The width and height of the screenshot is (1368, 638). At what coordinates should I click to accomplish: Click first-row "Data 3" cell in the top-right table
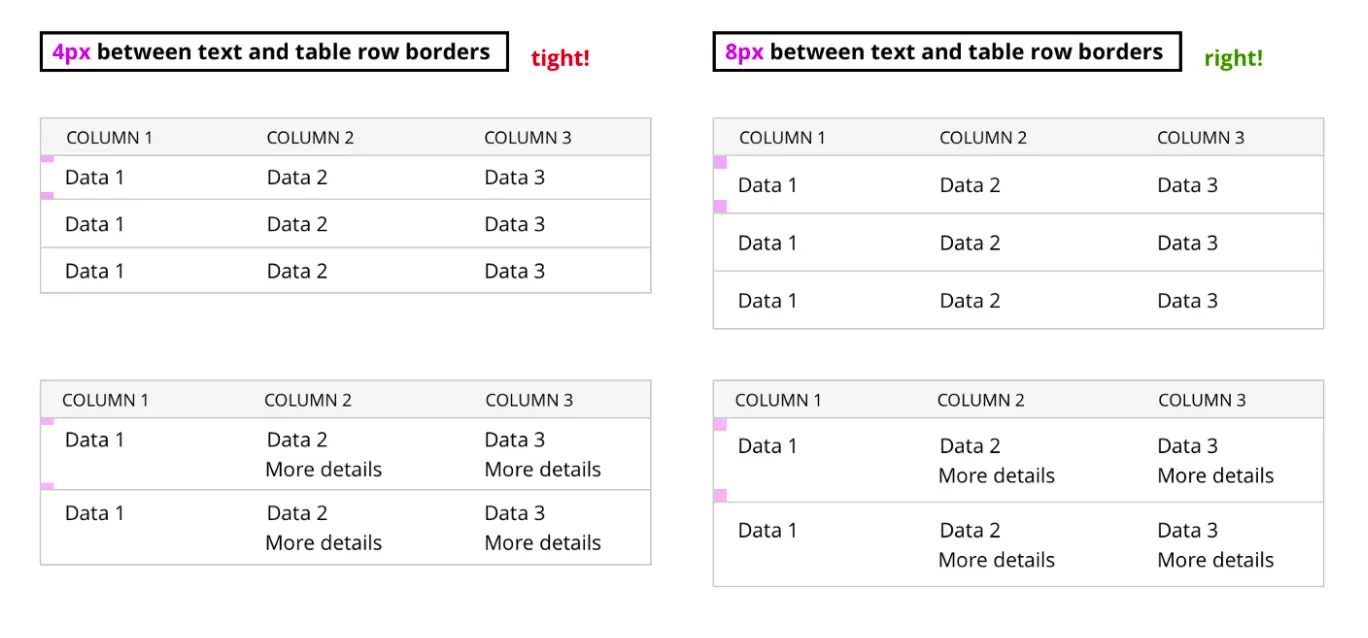[x=1187, y=185]
